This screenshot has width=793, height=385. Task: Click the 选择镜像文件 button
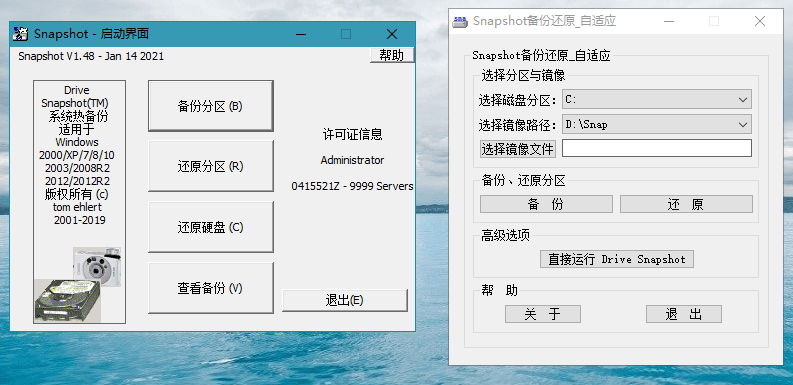518,149
